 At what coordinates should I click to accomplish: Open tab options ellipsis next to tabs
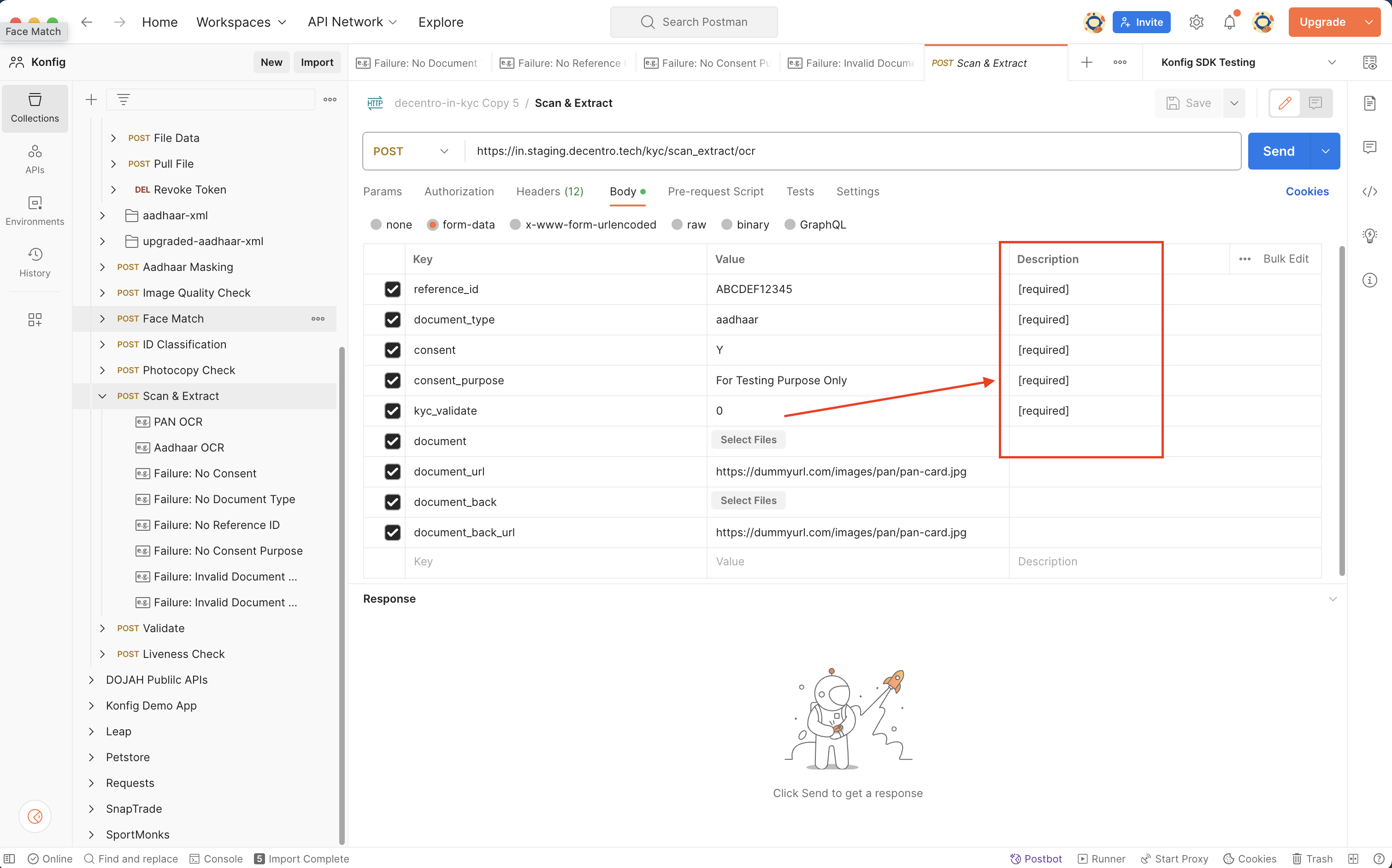point(1120,62)
